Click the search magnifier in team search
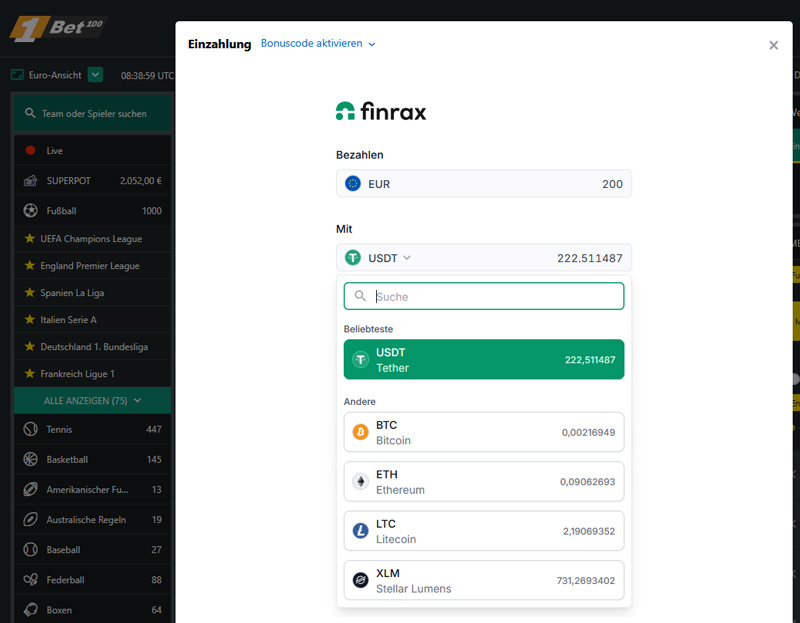This screenshot has width=800, height=623. pos(30,113)
